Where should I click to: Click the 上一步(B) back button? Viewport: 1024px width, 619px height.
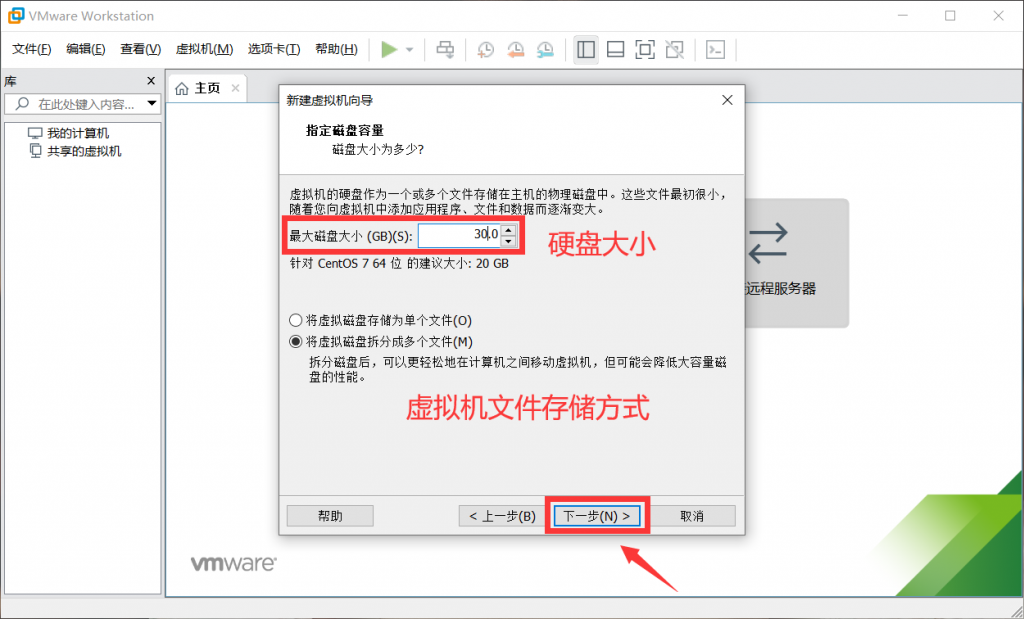tap(502, 516)
